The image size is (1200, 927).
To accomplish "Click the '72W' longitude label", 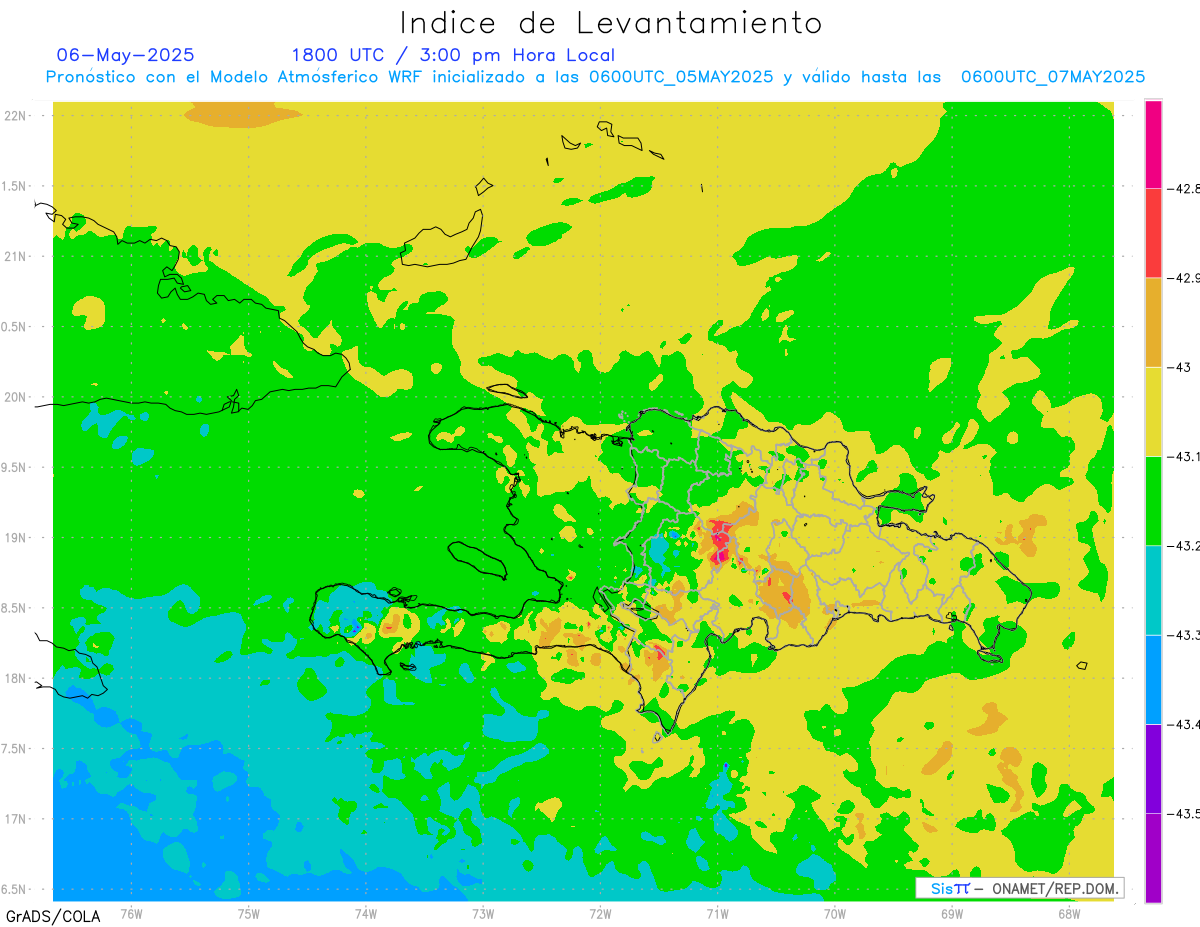I will [x=600, y=912].
